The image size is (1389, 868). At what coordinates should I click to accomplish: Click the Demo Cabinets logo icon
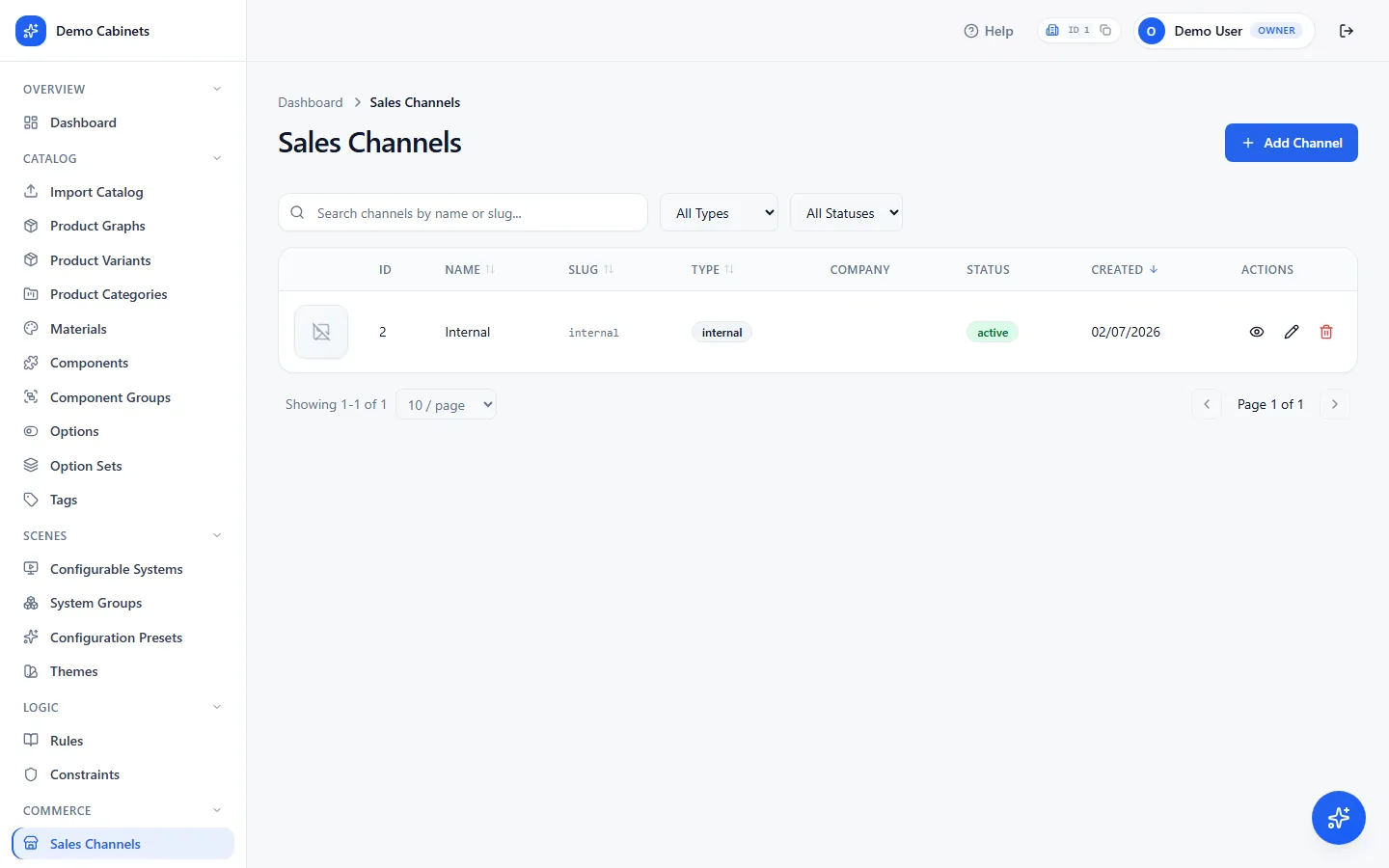pos(31,31)
